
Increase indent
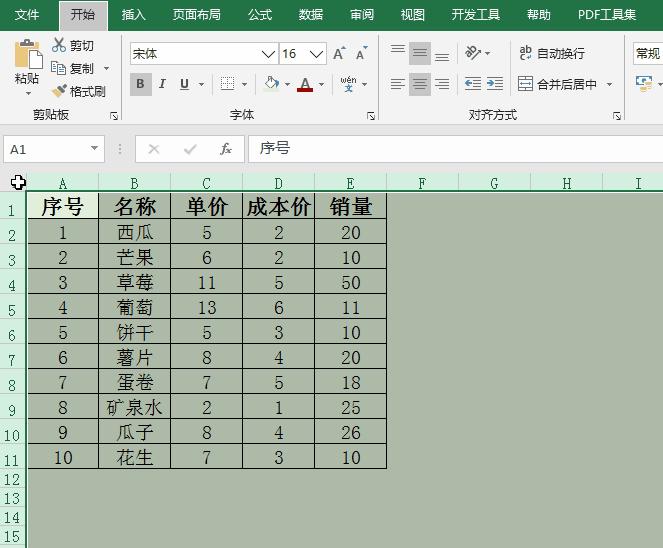tap(495, 84)
